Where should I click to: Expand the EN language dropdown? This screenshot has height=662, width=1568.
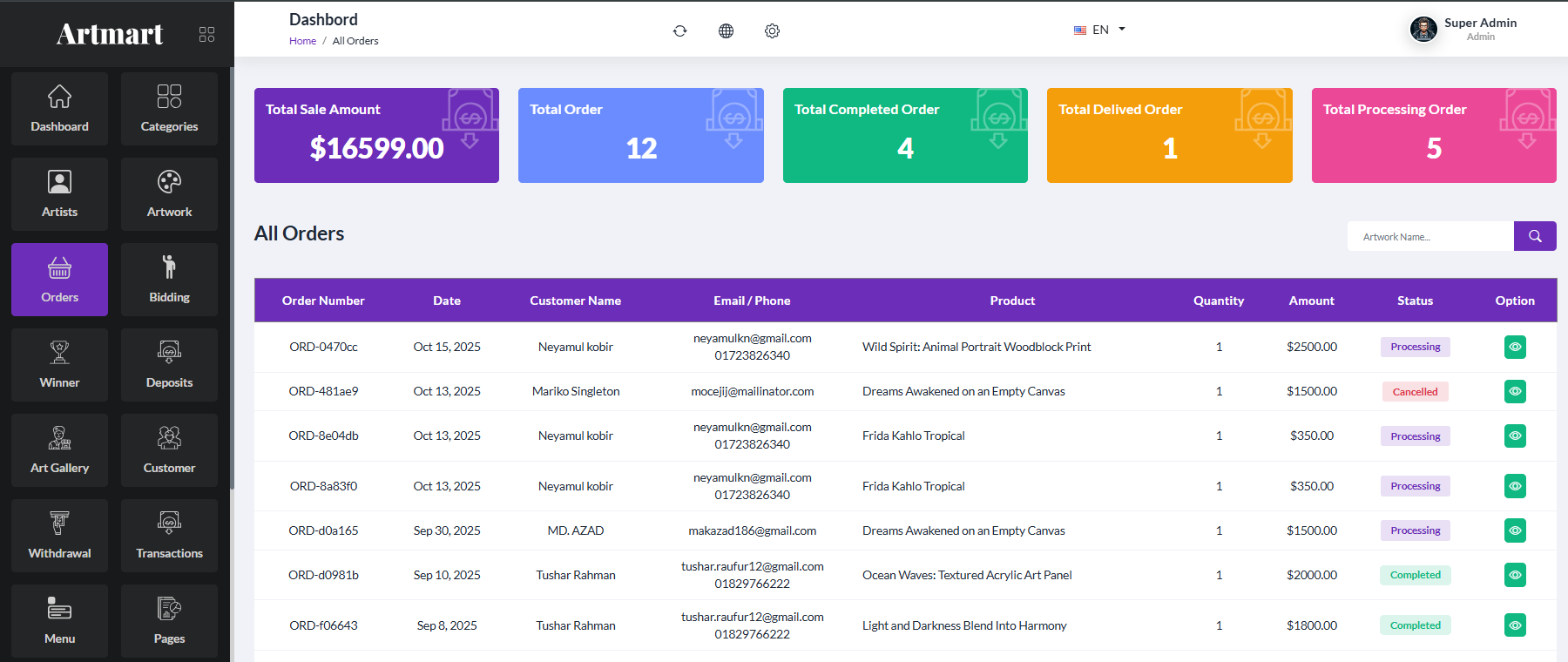(x=1100, y=30)
